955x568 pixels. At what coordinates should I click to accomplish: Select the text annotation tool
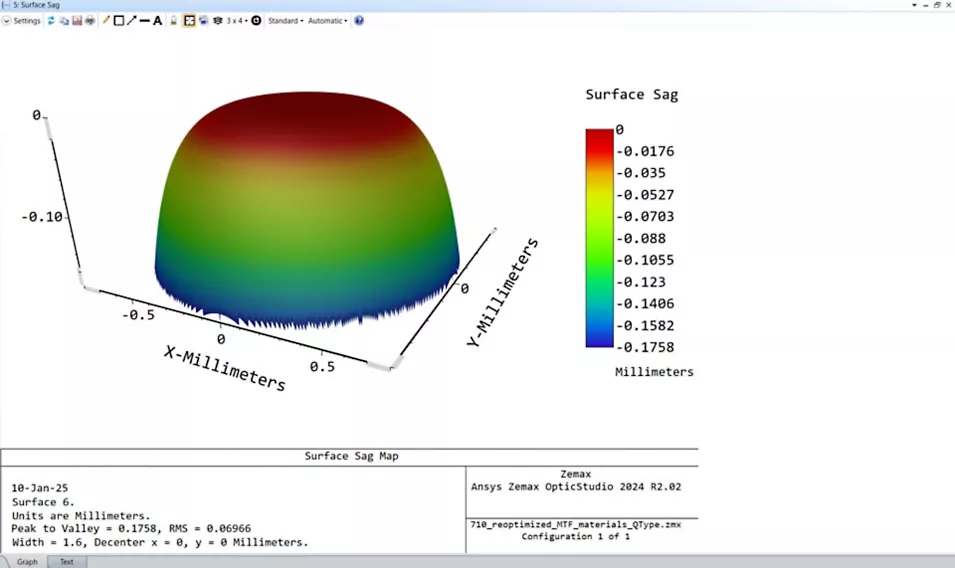coord(158,21)
